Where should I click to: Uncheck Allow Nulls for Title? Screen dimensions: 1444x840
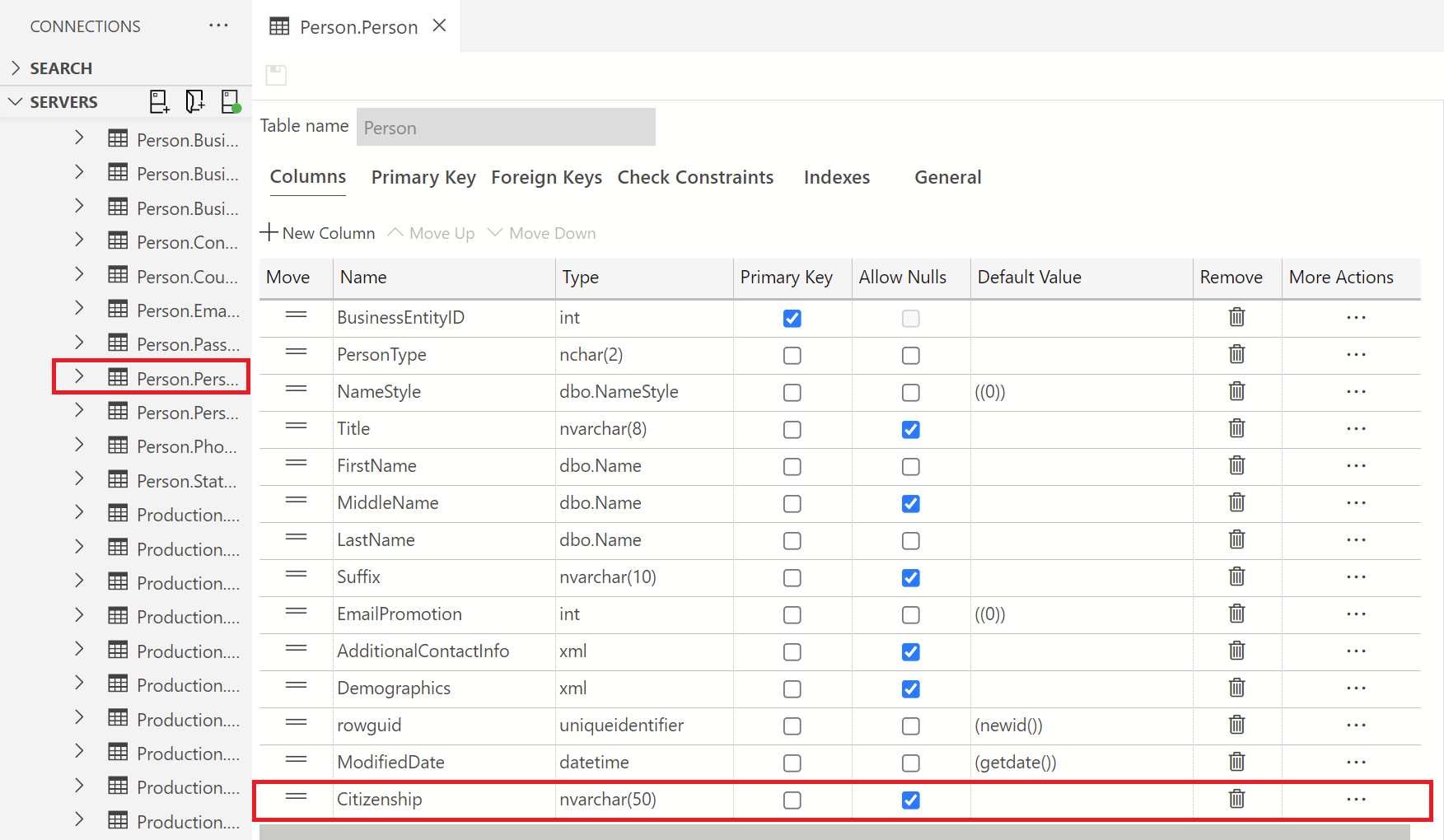pyautogui.click(x=910, y=429)
